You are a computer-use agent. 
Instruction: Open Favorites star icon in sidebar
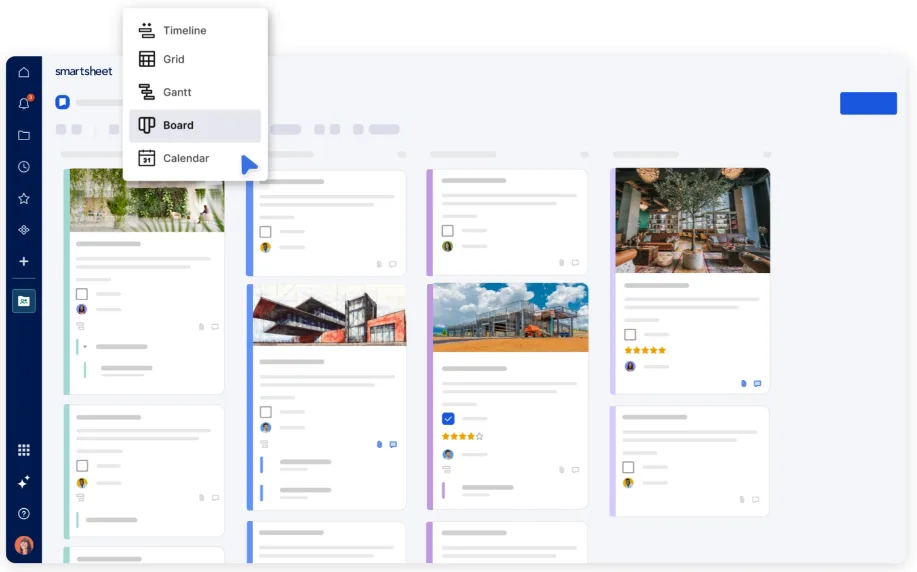coord(23,198)
